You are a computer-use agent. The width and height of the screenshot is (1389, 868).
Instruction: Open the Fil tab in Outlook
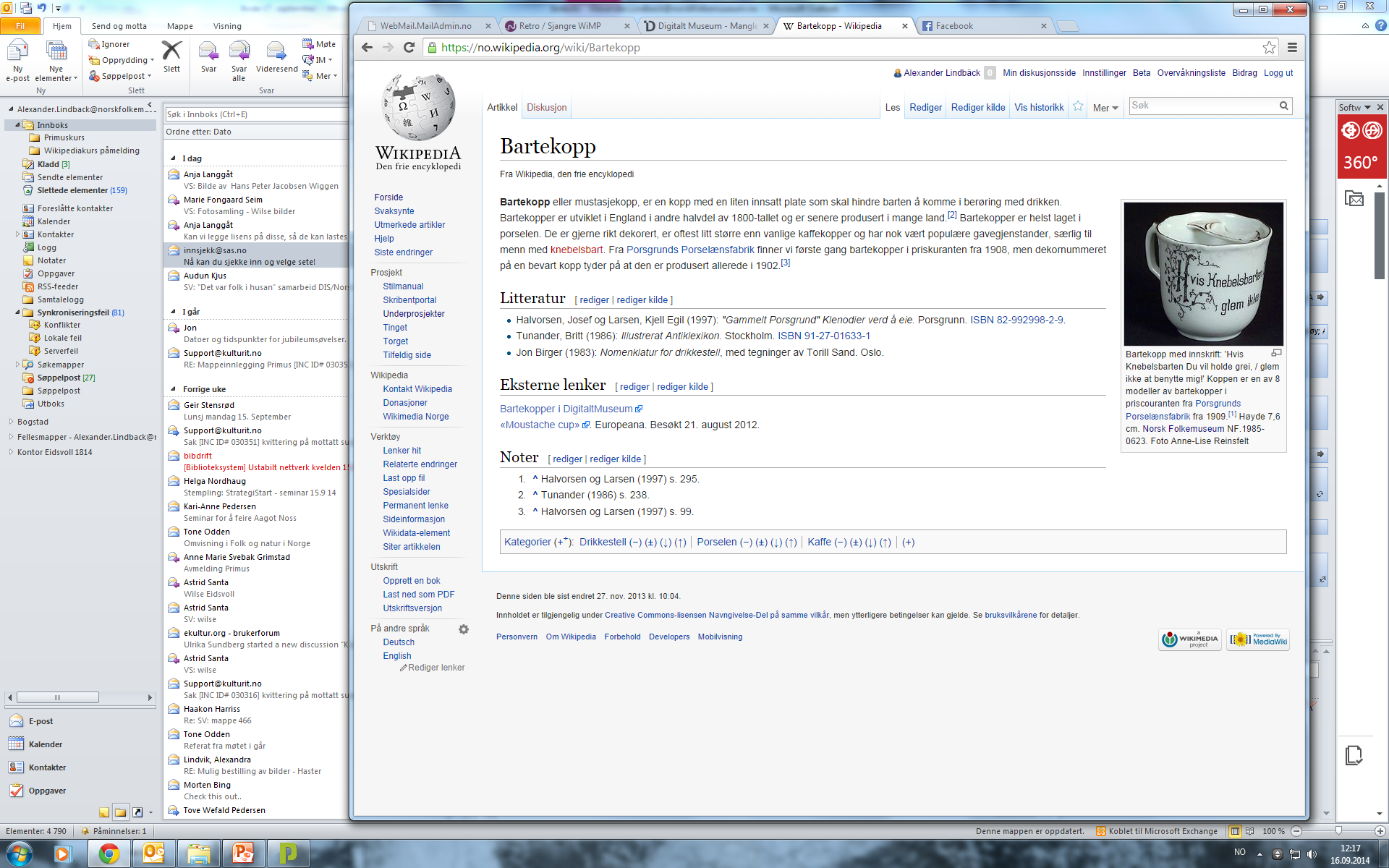point(20,26)
